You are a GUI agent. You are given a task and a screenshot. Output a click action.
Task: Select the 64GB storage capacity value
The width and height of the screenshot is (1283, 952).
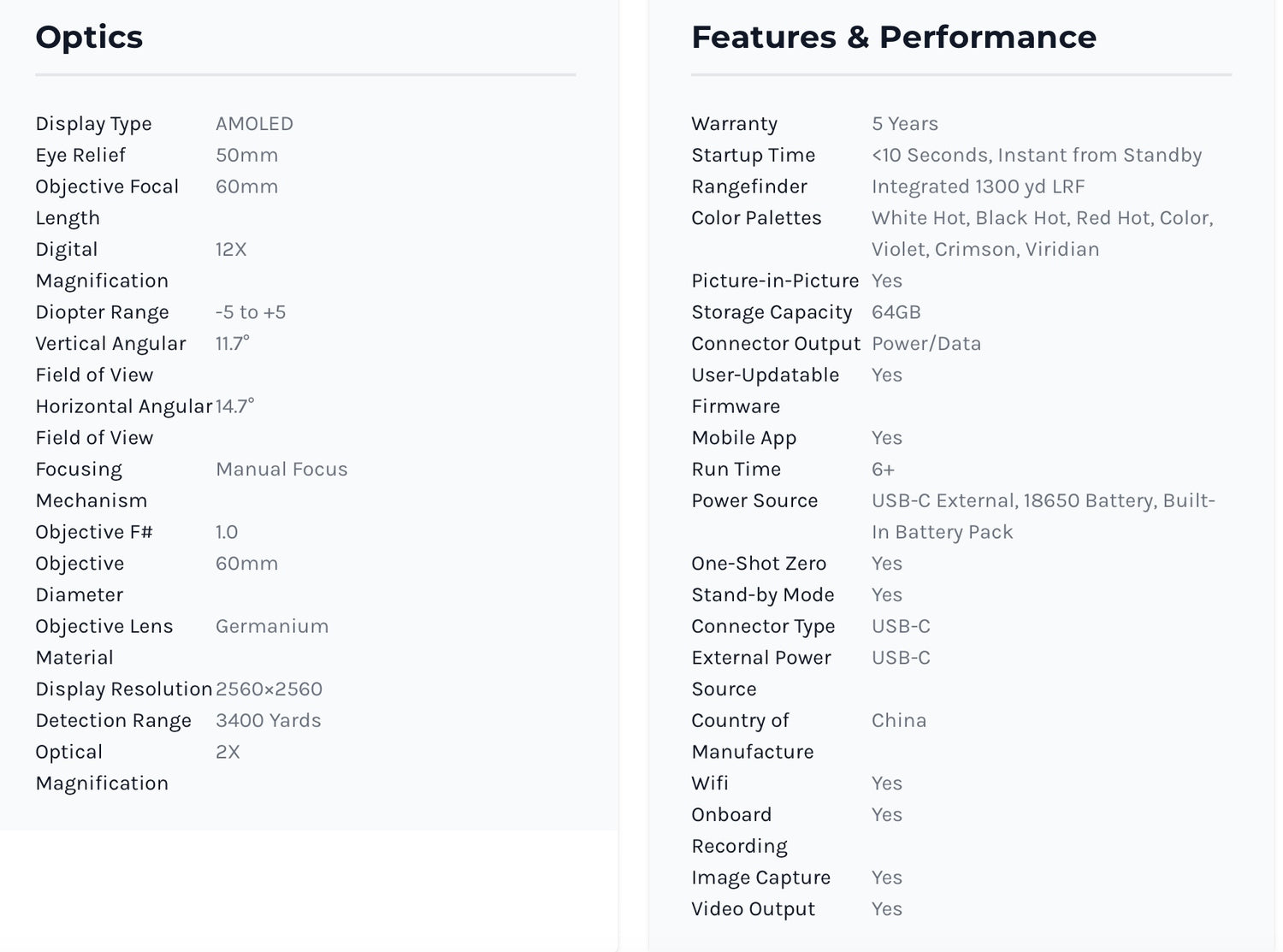(x=896, y=312)
